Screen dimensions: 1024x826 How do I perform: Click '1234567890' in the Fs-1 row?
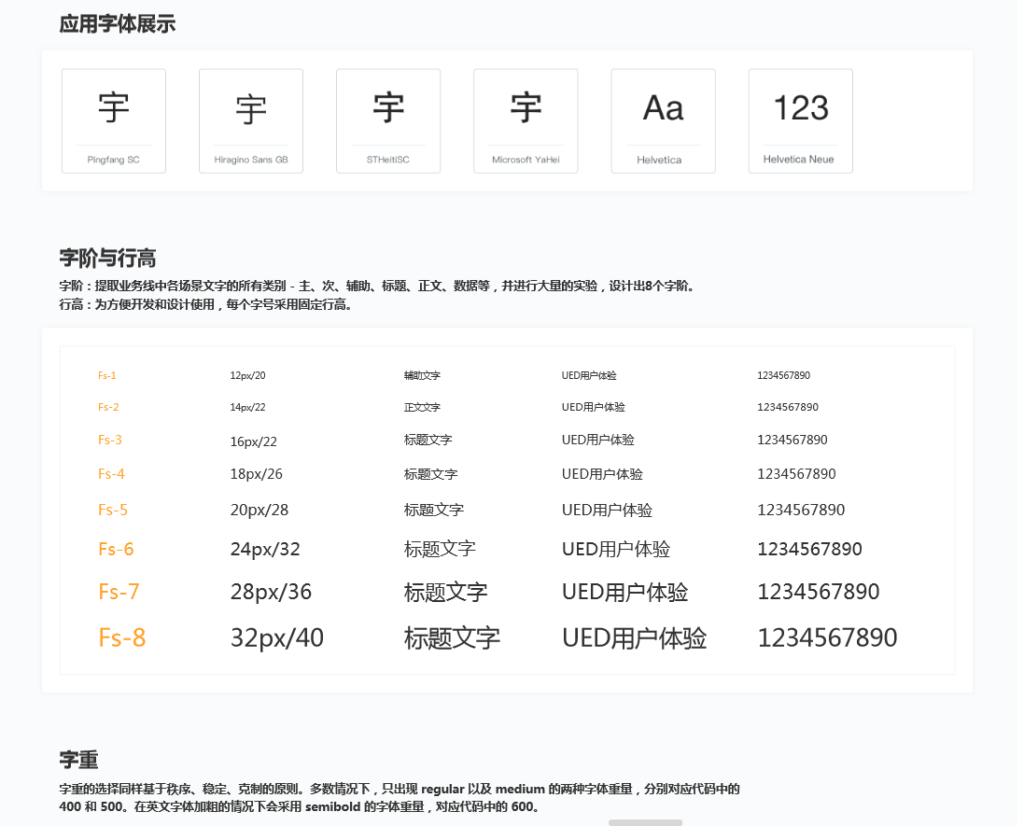(784, 375)
